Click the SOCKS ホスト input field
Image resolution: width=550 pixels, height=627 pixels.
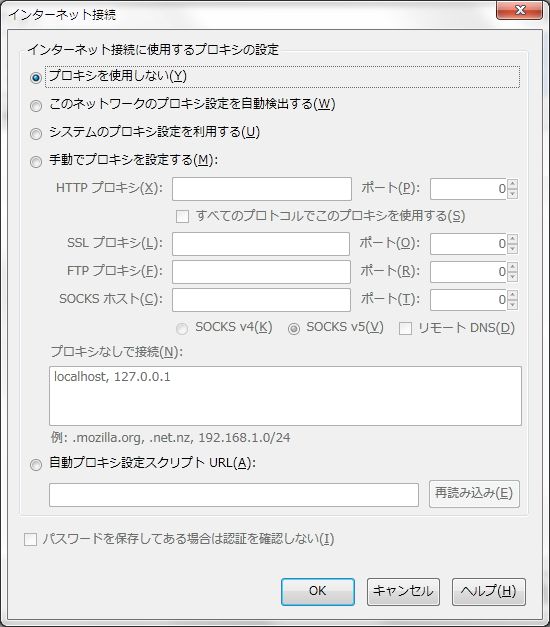(261, 300)
